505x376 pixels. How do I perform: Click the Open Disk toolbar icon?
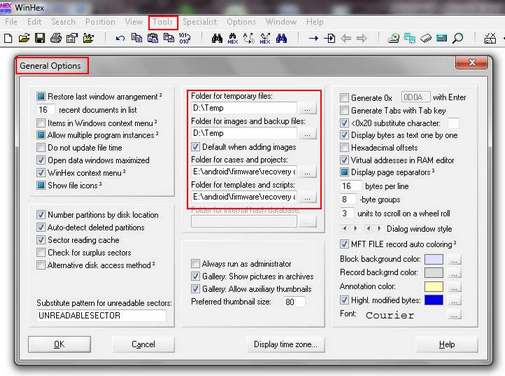(394, 38)
